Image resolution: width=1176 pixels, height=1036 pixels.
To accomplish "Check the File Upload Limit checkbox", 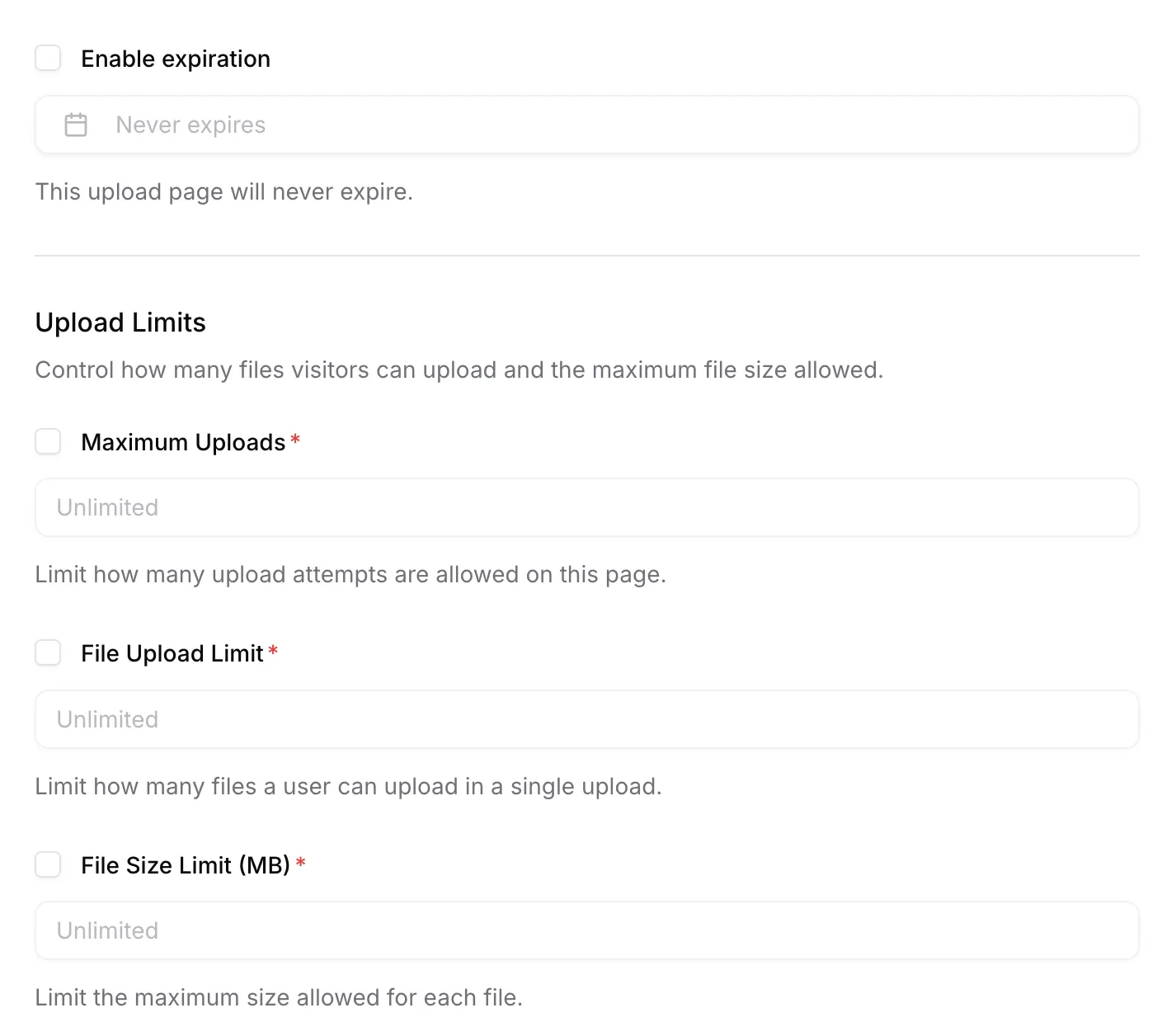I will (x=48, y=652).
